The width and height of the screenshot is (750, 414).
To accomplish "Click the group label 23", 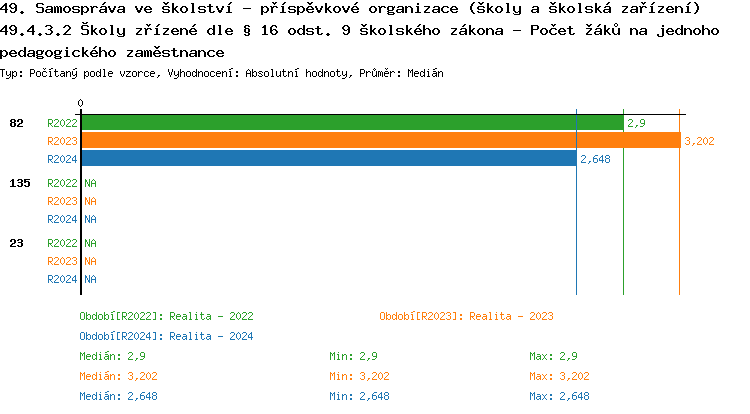I will point(16,243).
